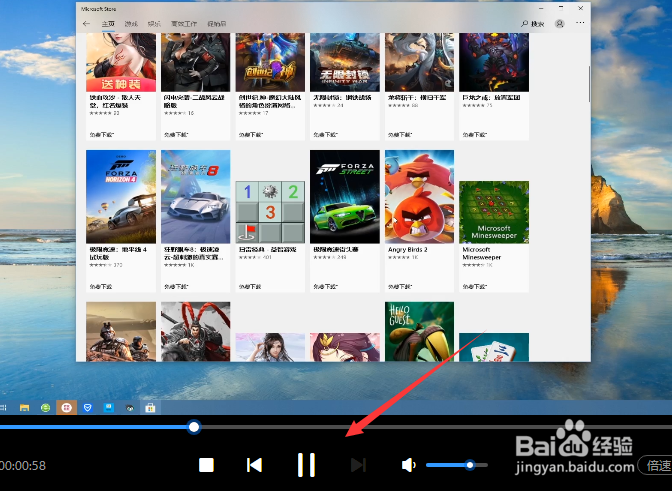Stop the video playback
Viewport: 672px width, 491px height.
point(206,465)
